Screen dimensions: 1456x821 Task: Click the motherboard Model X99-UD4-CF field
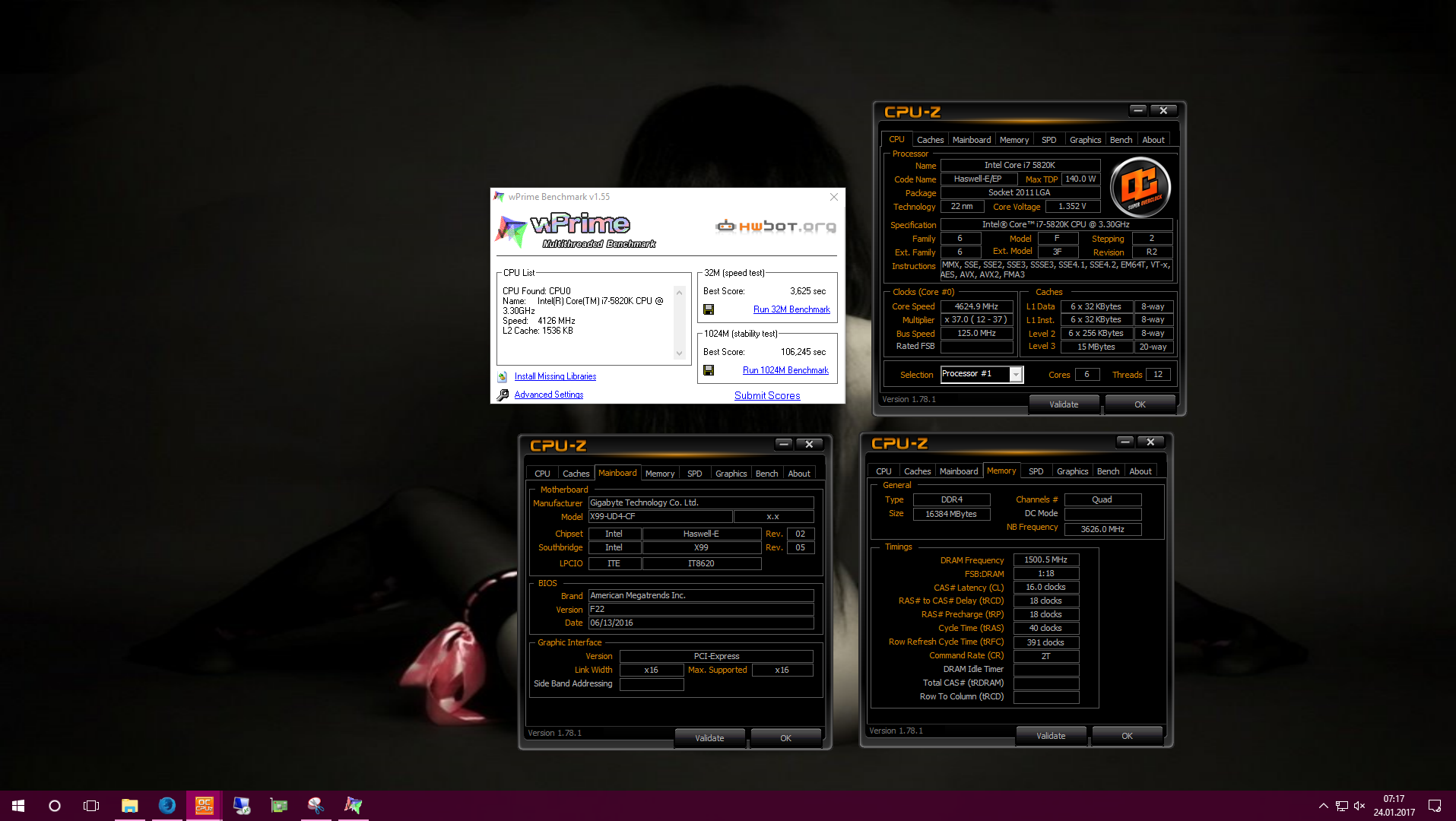coord(660,516)
